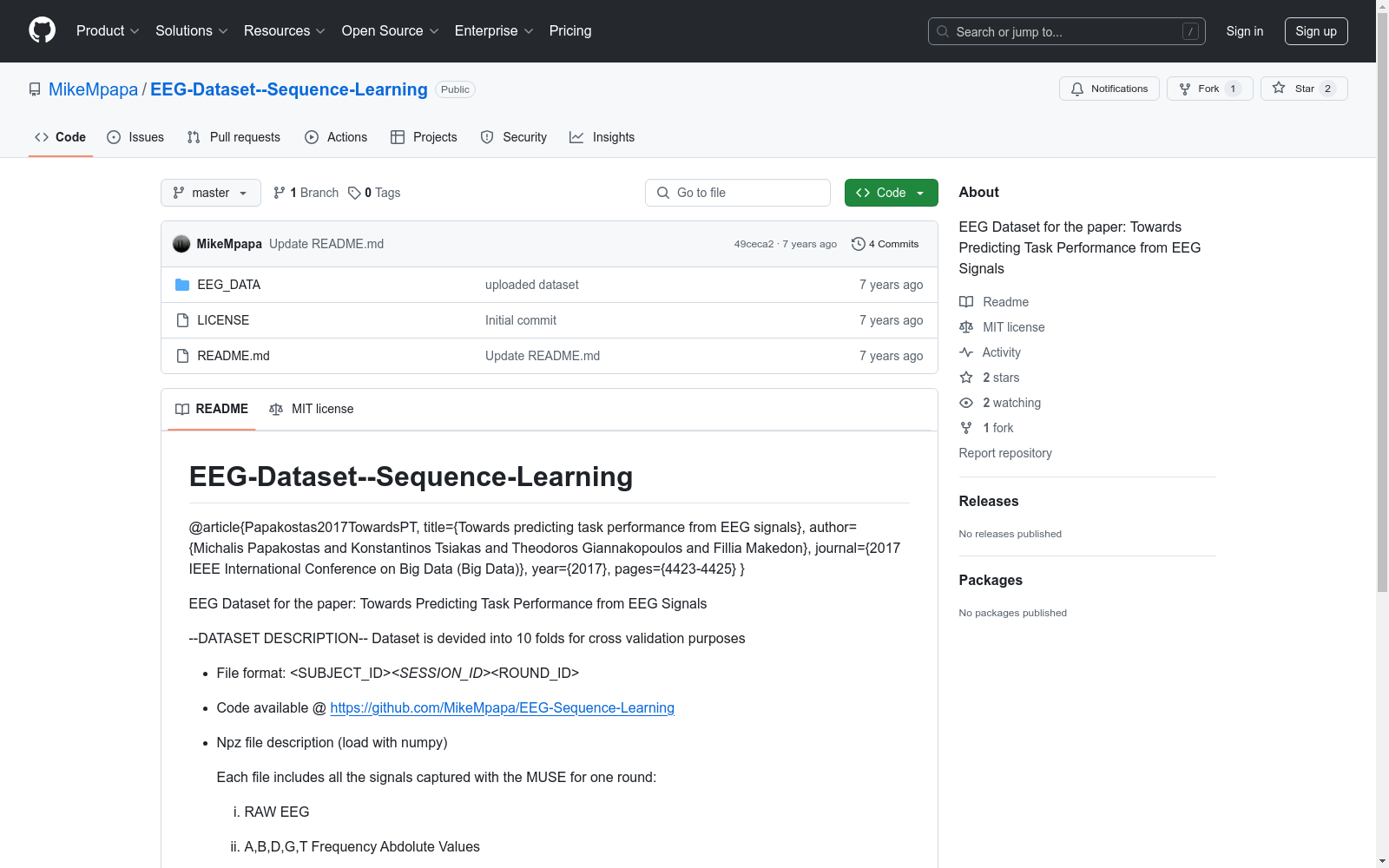Open the LICENSE file
Viewport: 1389px width, 868px height.
pos(223,320)
